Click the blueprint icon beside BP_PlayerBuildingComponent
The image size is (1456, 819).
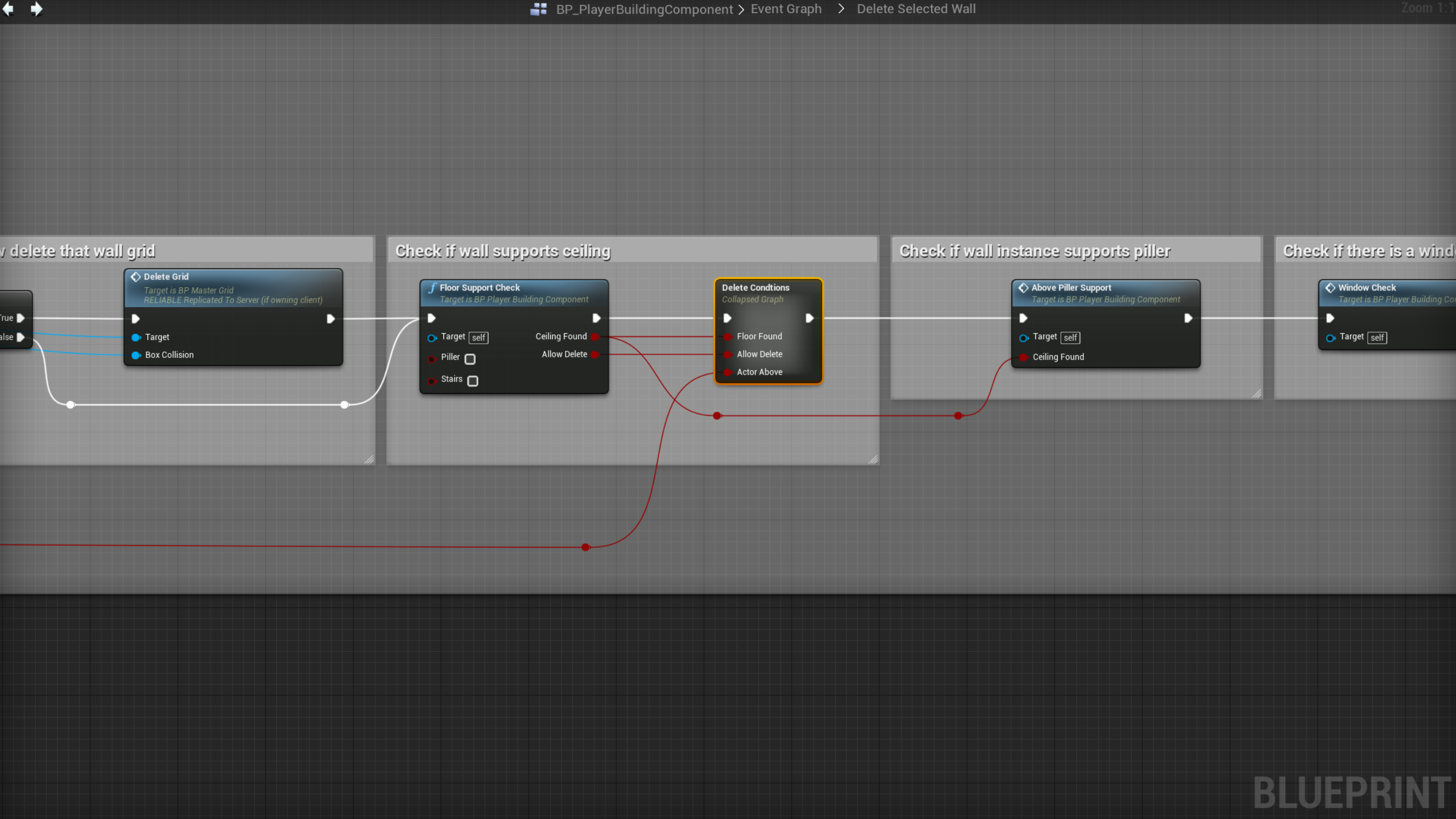pos(538,9)
